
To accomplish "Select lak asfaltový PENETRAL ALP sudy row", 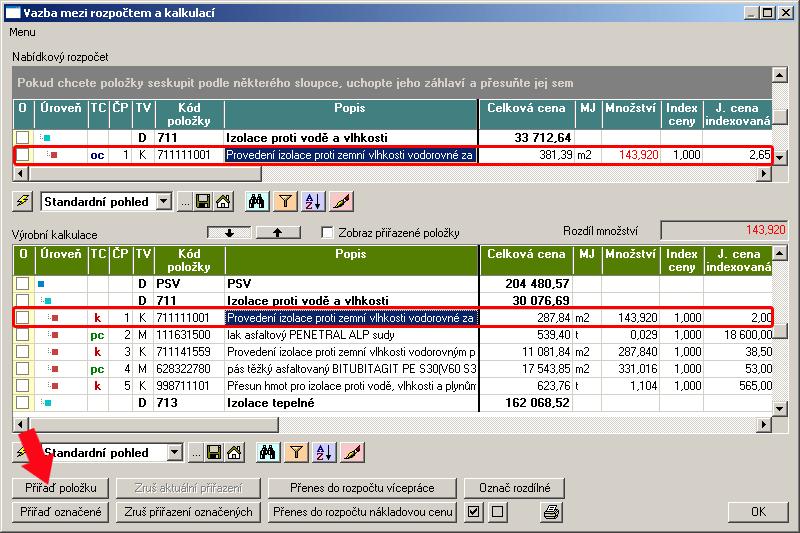I will tap(393, 335).
